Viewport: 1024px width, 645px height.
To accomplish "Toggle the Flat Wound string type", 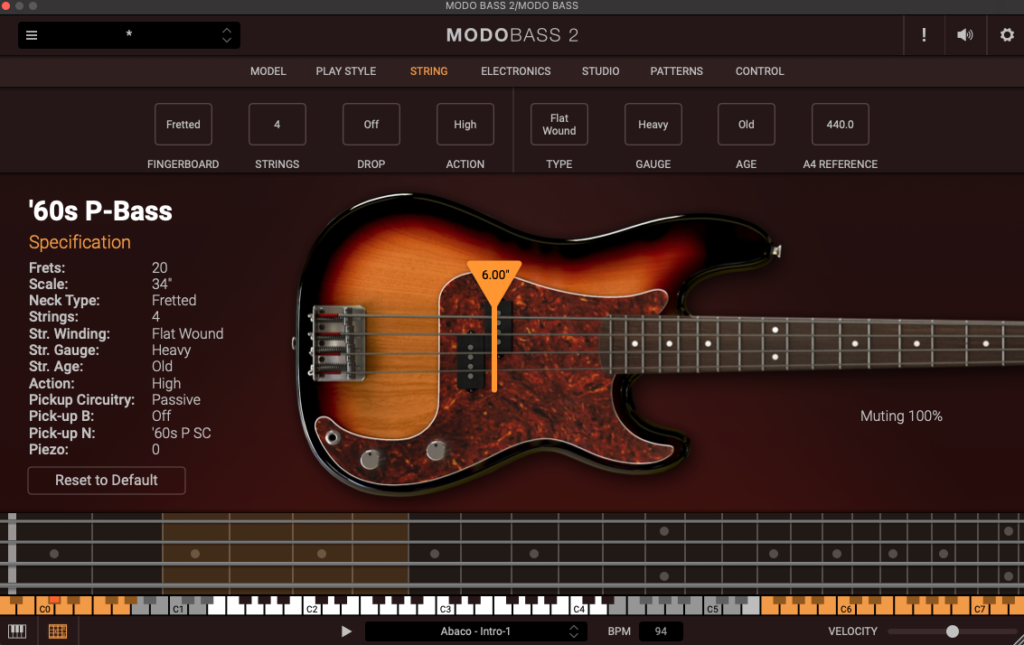I will click(x=559, y=125).
